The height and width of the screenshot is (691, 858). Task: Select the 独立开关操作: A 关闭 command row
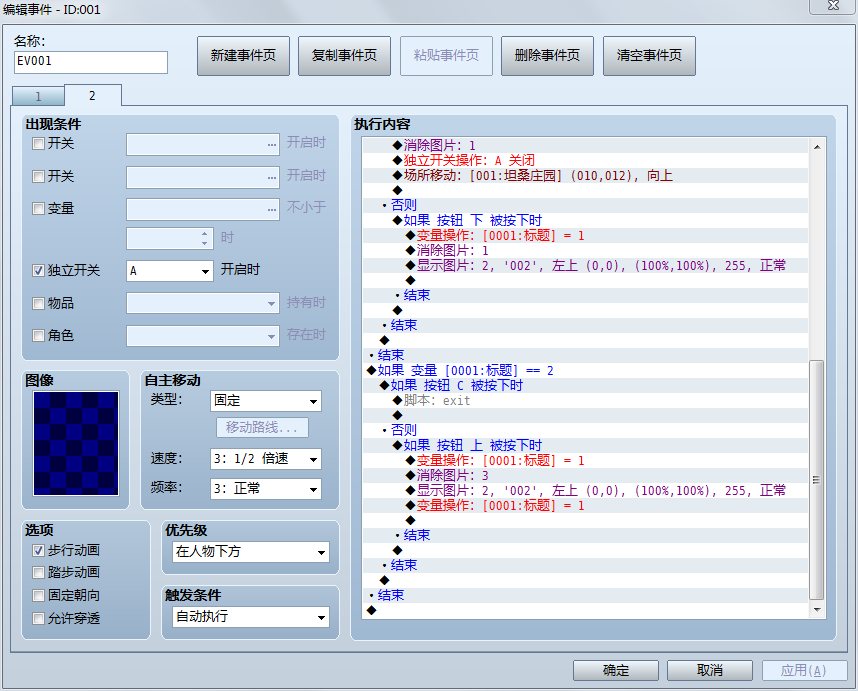[585, 160]
